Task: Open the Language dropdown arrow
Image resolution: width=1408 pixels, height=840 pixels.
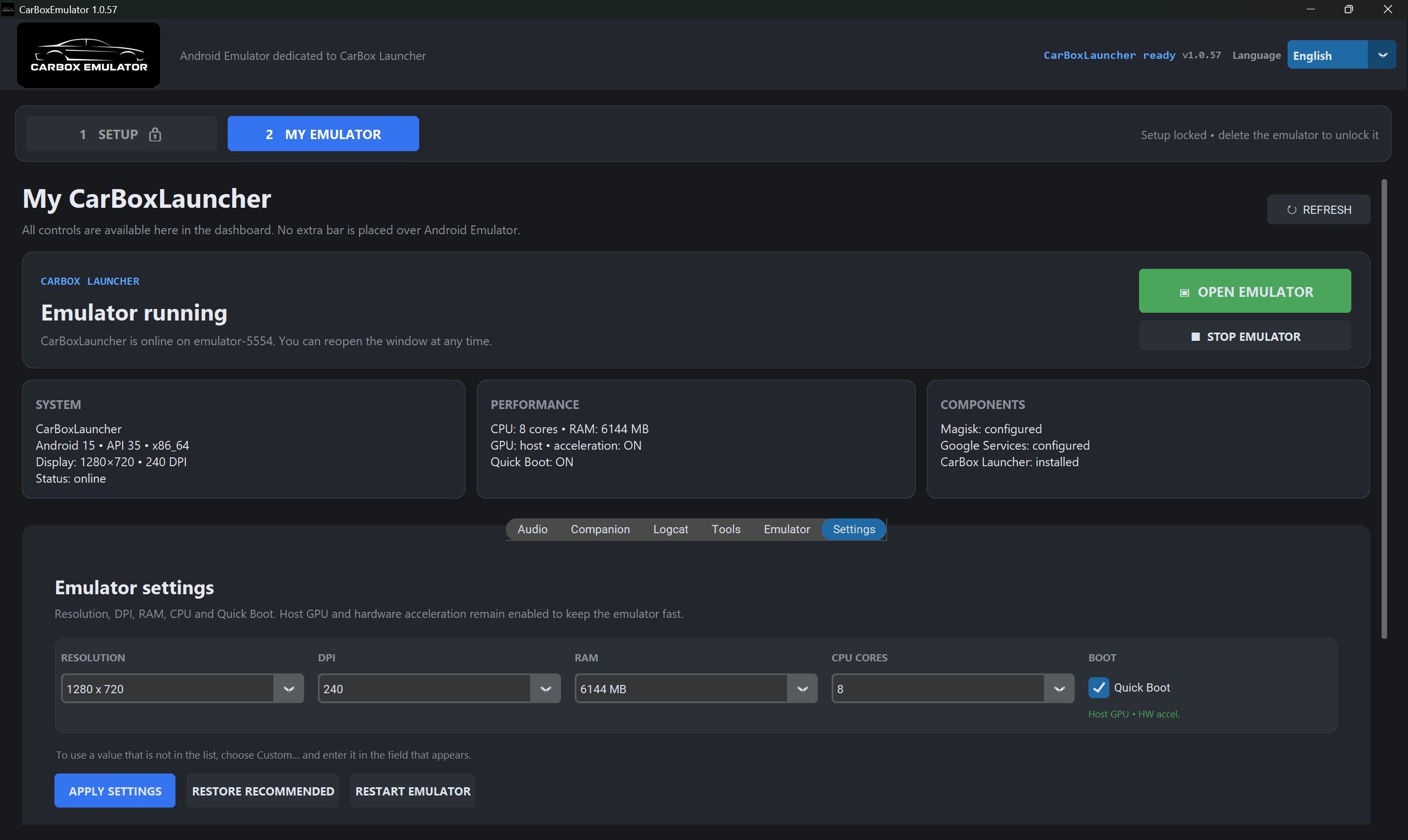Action: (x=1382, y=55)
